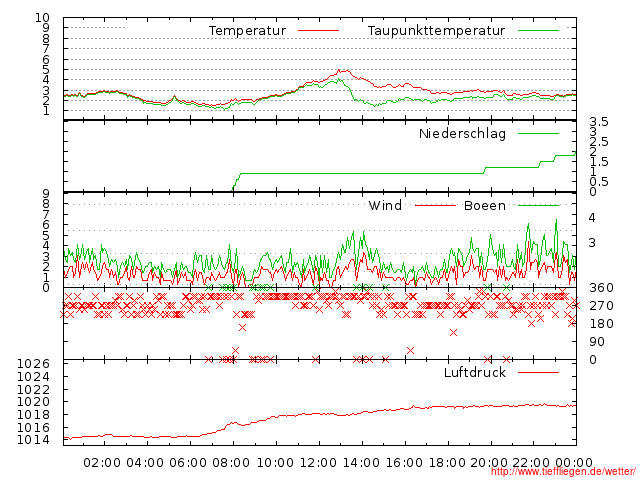Click the 360 wind direction axis value
Screen dimensions: 640x480
coord(601,288)
